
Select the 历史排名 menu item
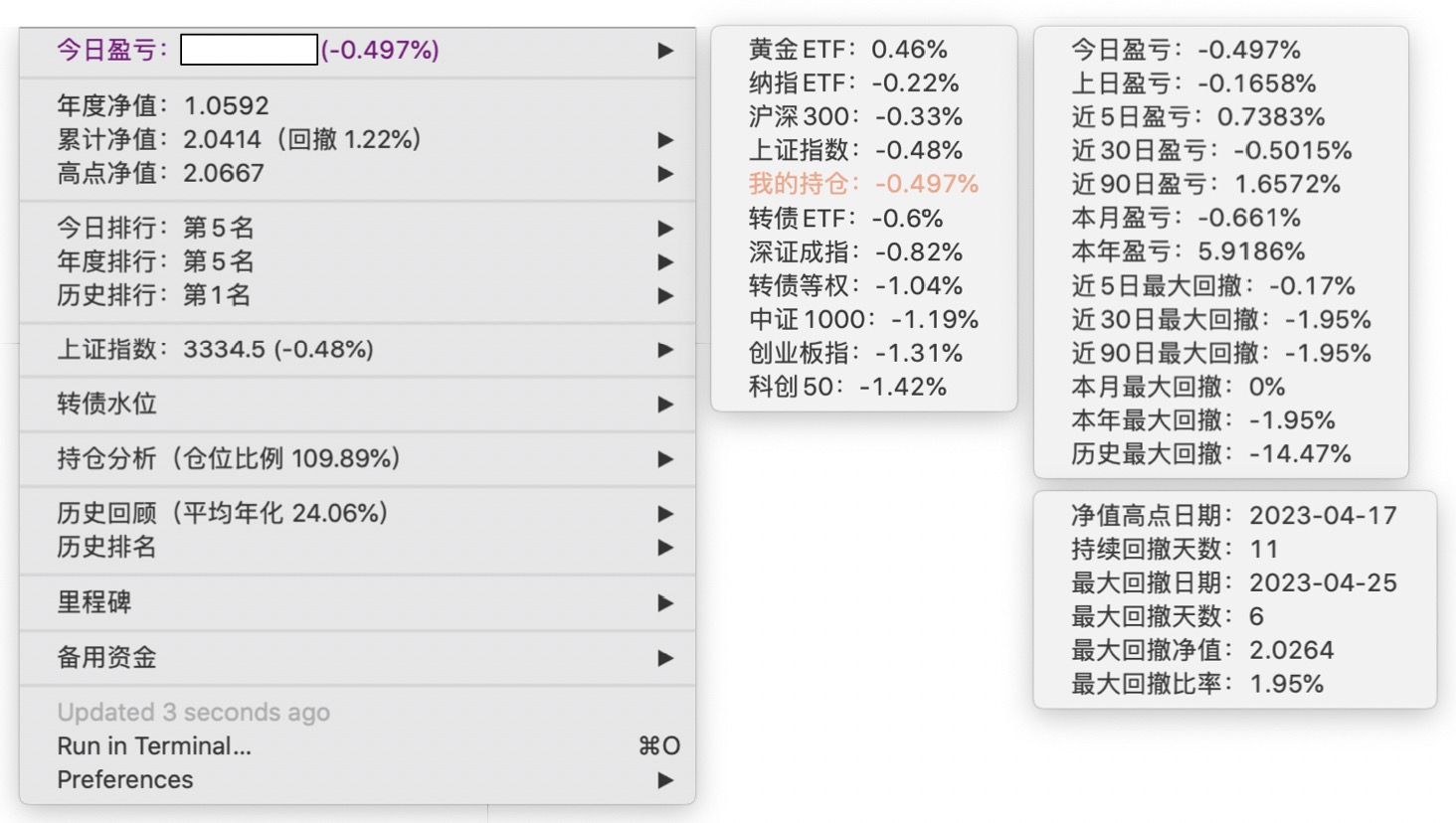pyautogui.click(x=106, y=548)
